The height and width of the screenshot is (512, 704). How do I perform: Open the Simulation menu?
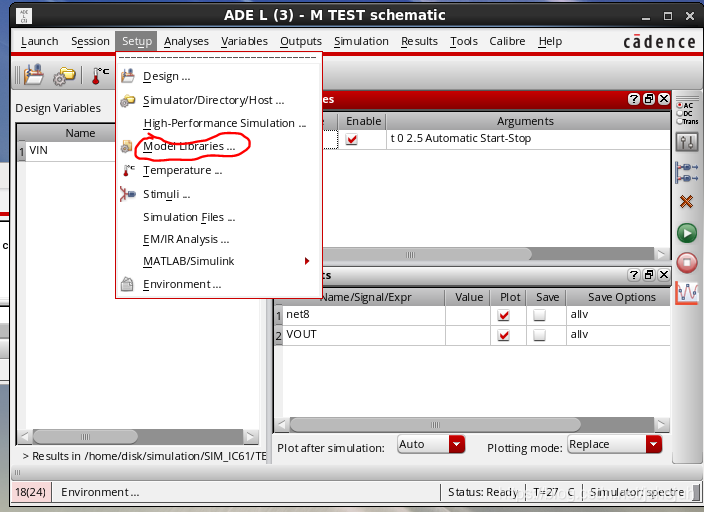click(x=361, y=41)
